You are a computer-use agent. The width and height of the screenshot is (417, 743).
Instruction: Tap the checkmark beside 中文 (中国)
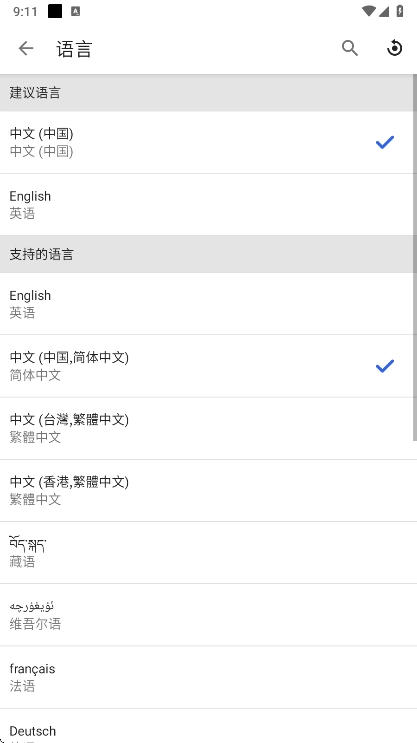click(385, 142)
